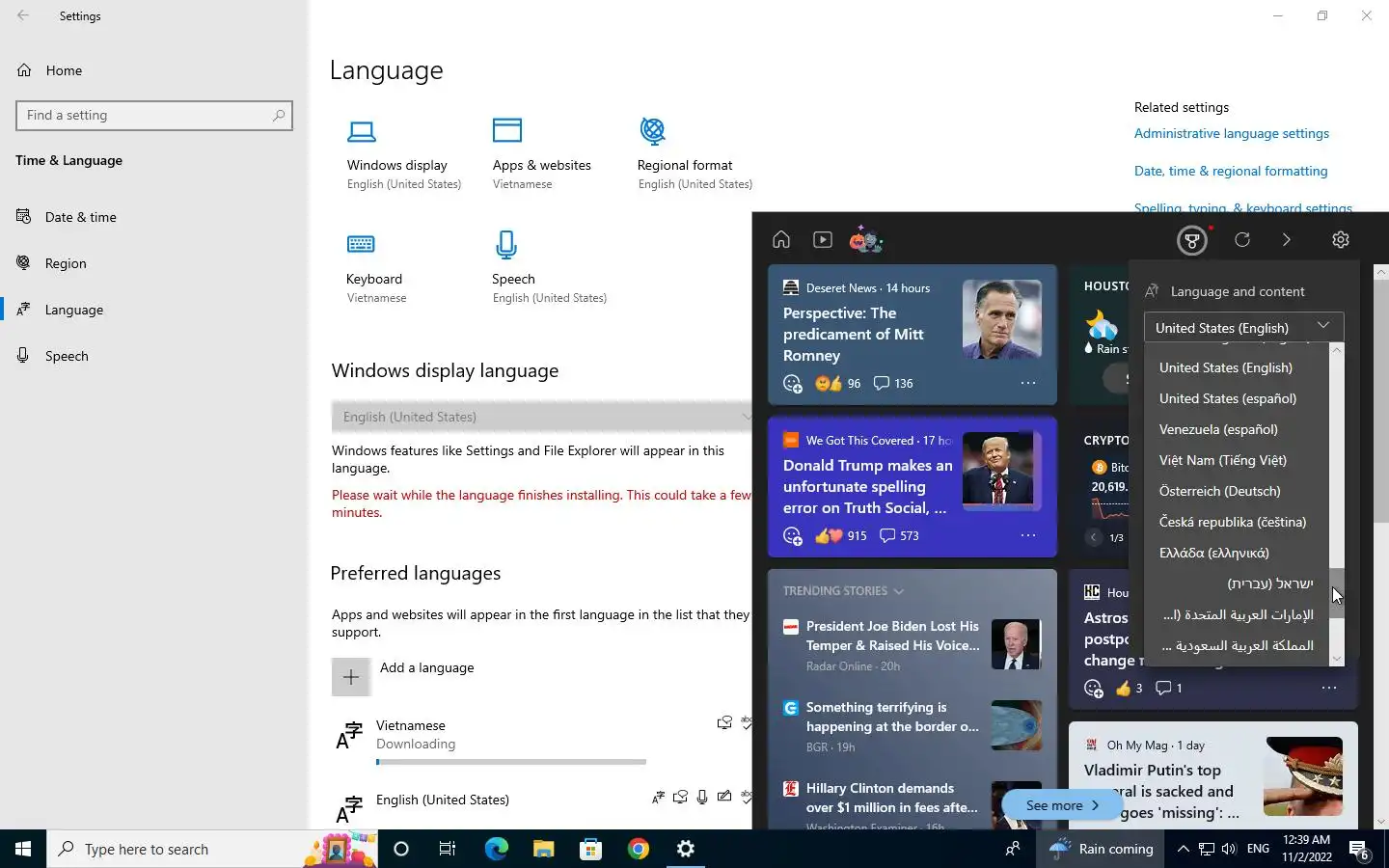The width and height of the screenshot is (1389, 868).
Task: Open Vladimir Putin's top general article
Action: tap(1161, 791)
